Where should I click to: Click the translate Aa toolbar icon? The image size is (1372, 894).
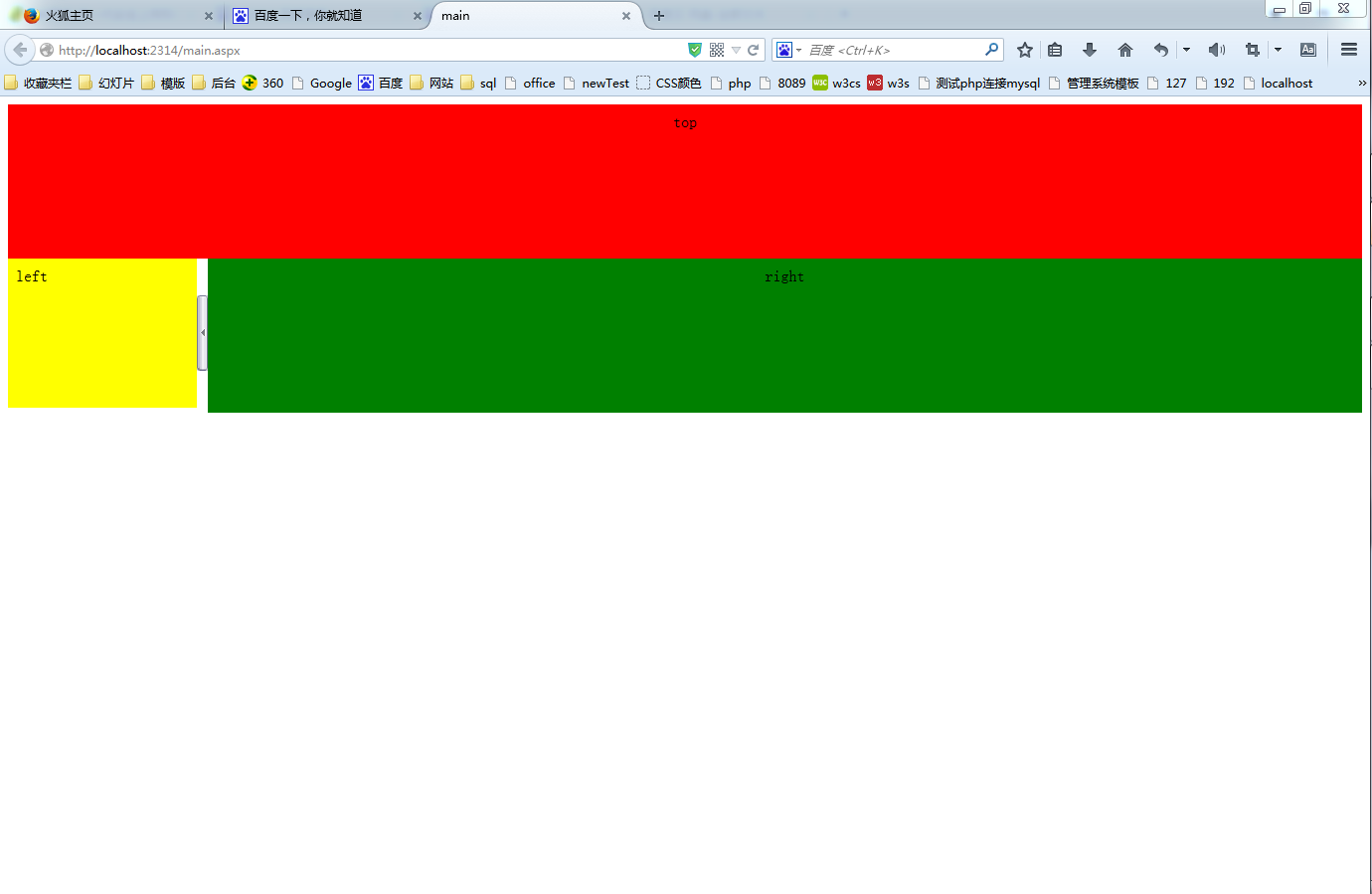pyautogui.click(x=1308, y=50)
